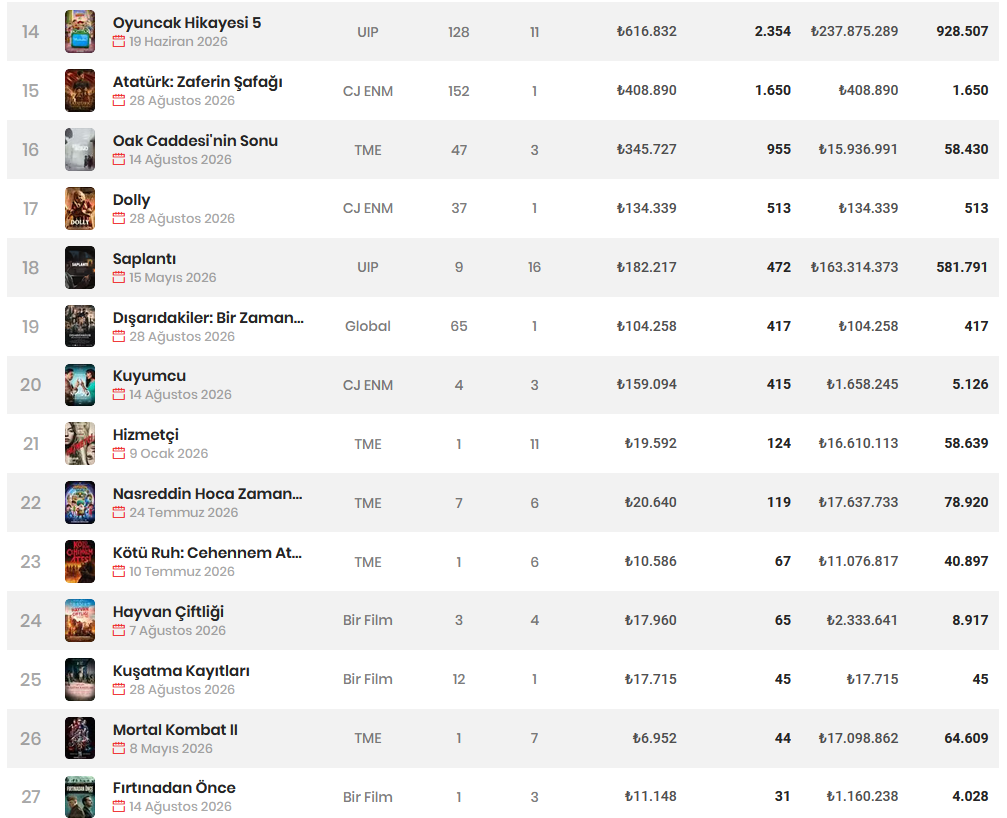Open the Fırtınadan Önce title link

pos(174,788)
